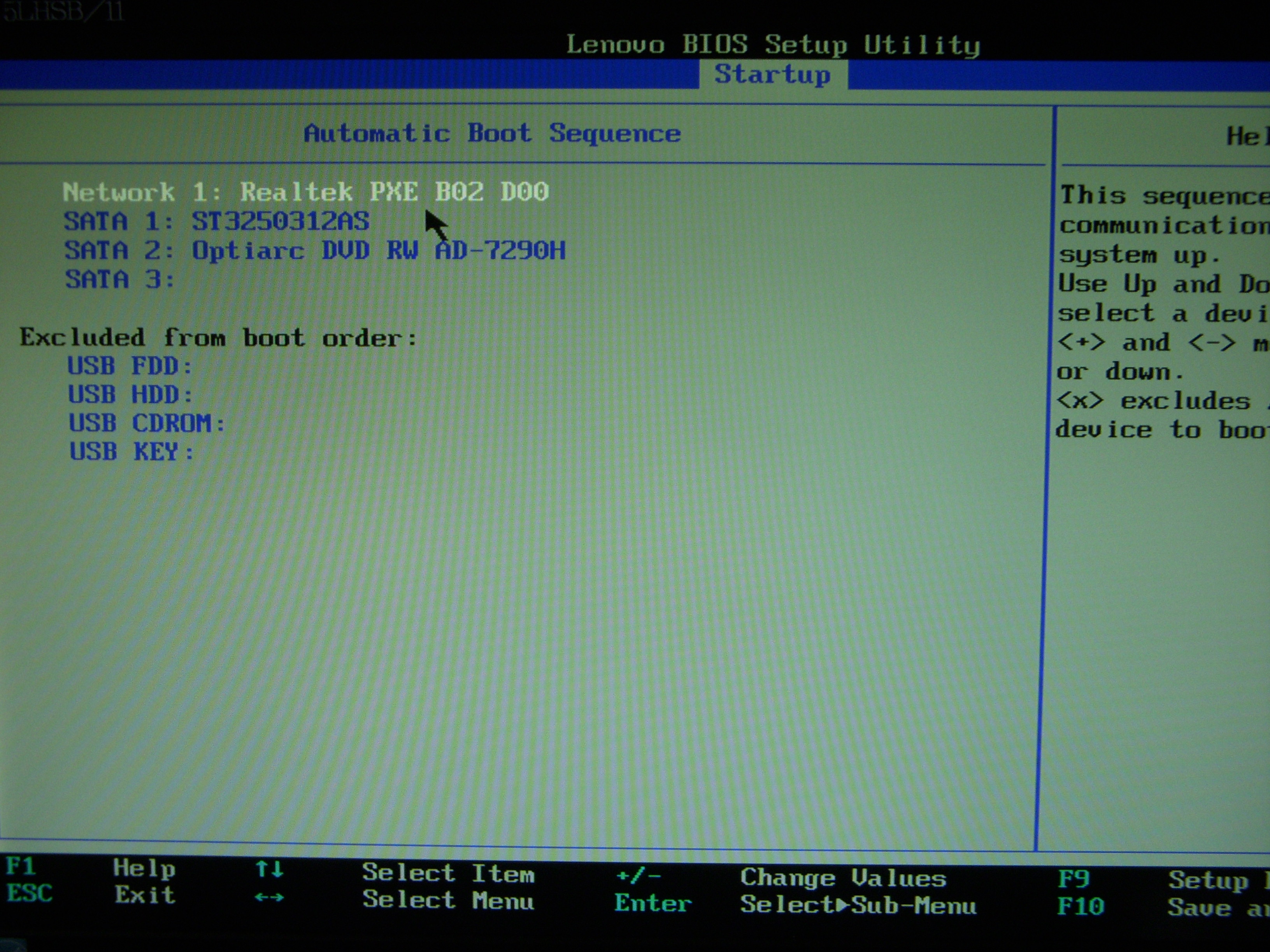Select excluded USB FDD entry
The height and width of the screenshot is (952, 1270).
[x=130, y=366]
